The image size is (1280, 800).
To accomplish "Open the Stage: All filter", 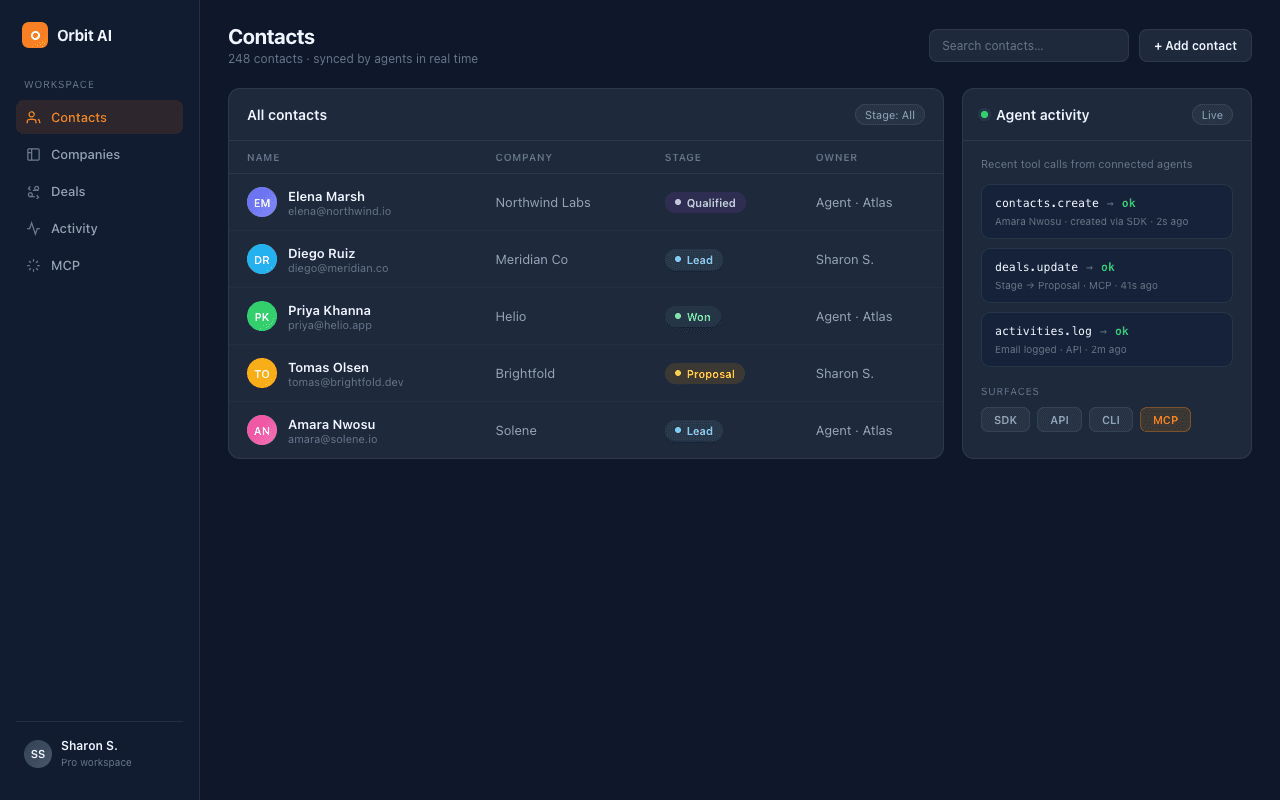I will (890, 115).
